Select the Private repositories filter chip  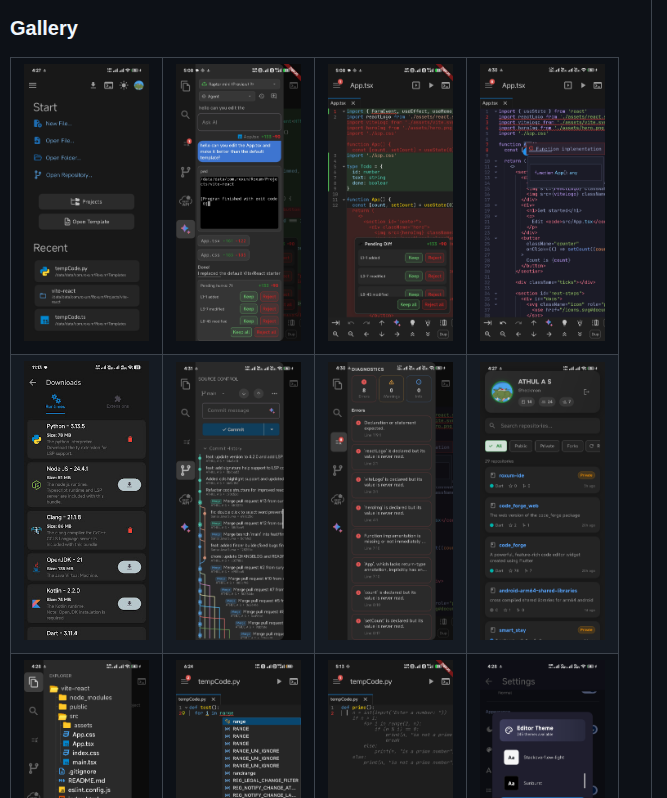coord(547,446)
